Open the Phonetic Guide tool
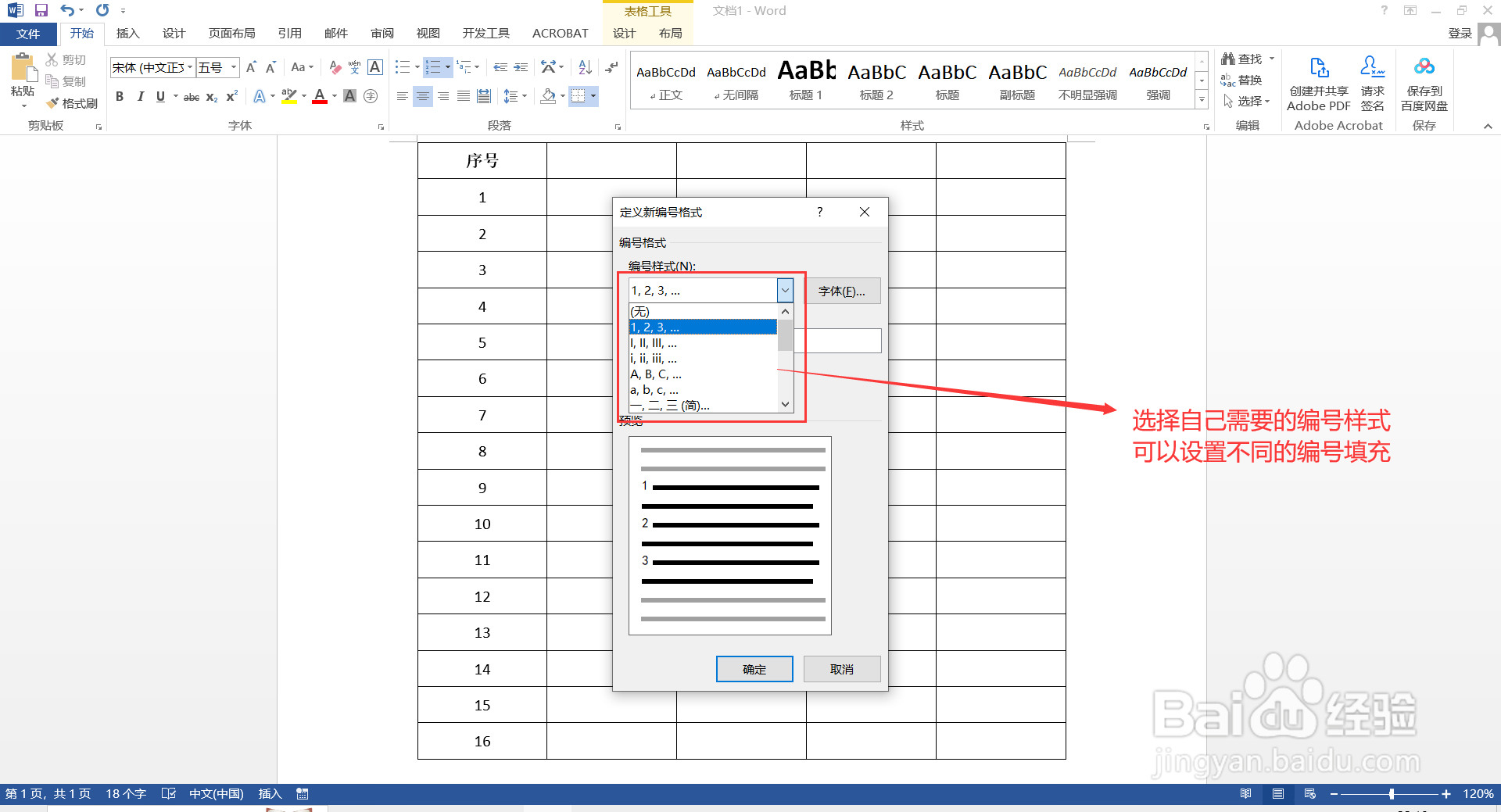Viewport: 1501px width, 812px height. [x=354, y=67]
